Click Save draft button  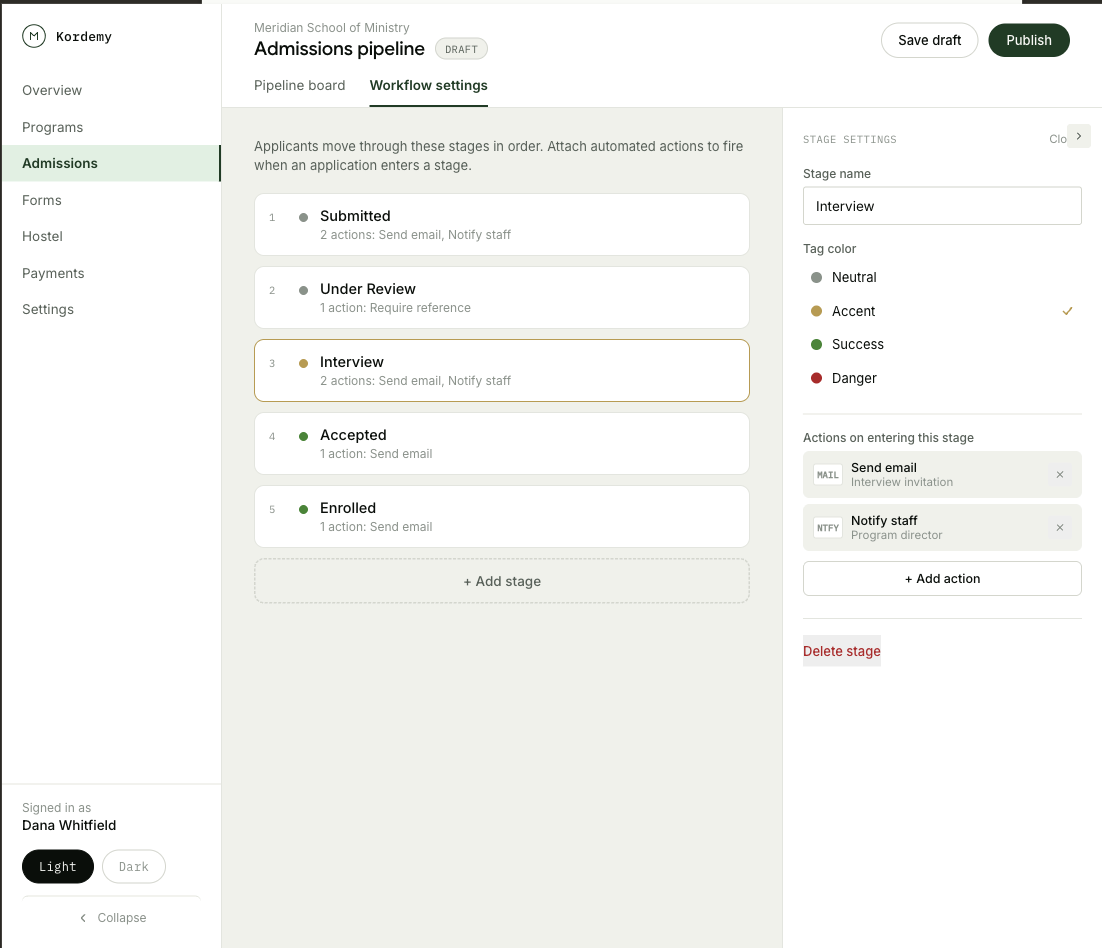(x=929, y=40)
